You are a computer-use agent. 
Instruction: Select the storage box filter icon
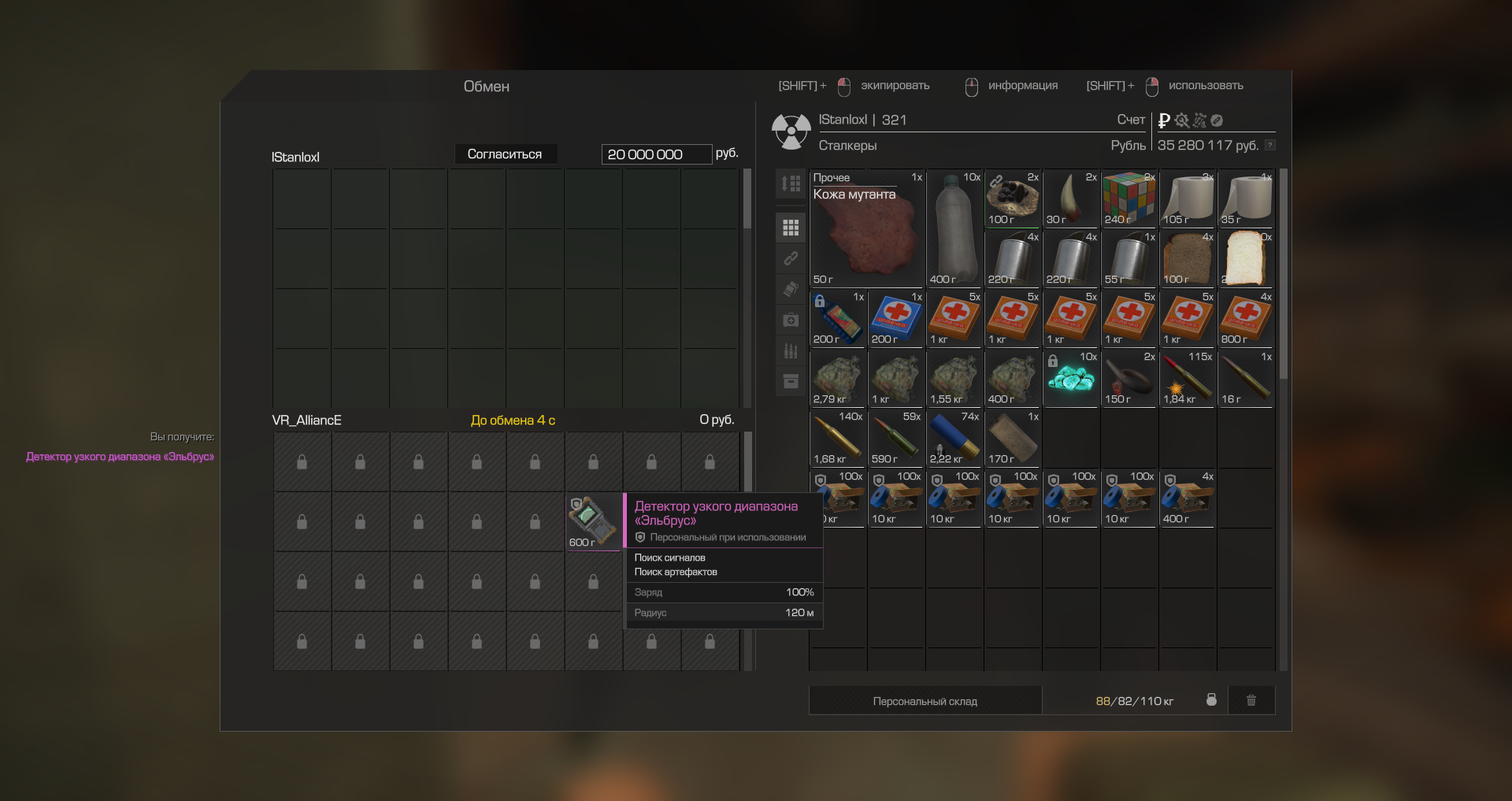791,381
